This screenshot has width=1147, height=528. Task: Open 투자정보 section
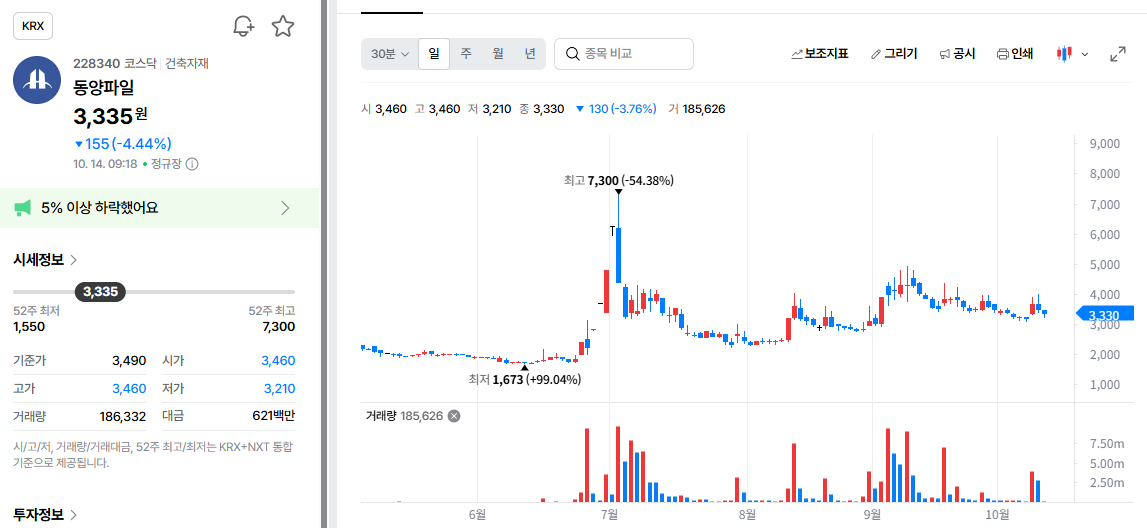pos(45,514)
